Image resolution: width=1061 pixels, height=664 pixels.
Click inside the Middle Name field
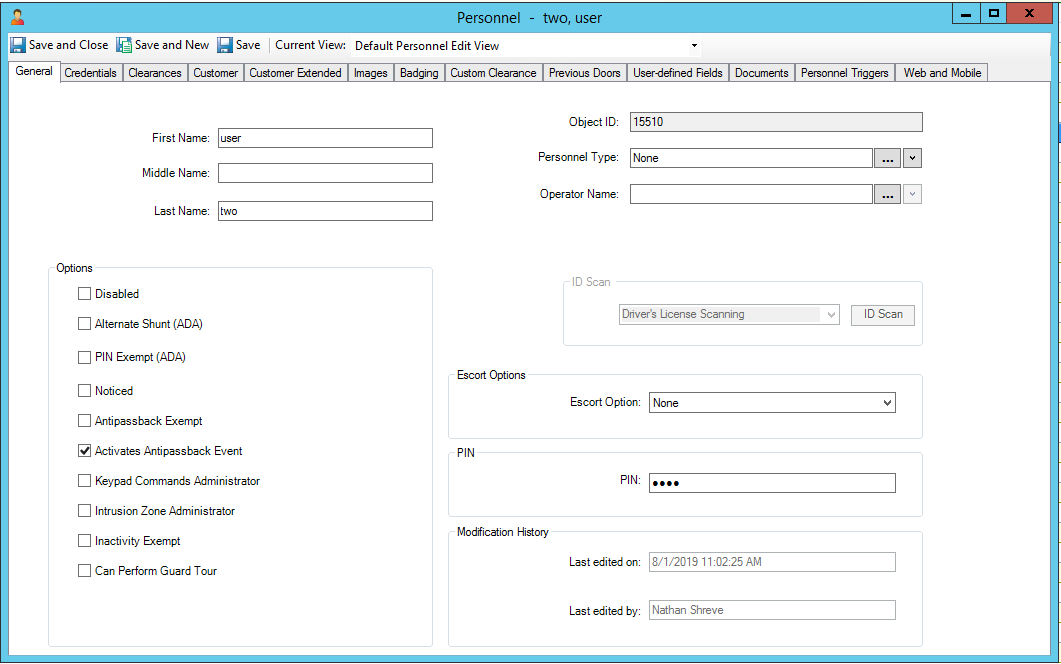(324, 172)
